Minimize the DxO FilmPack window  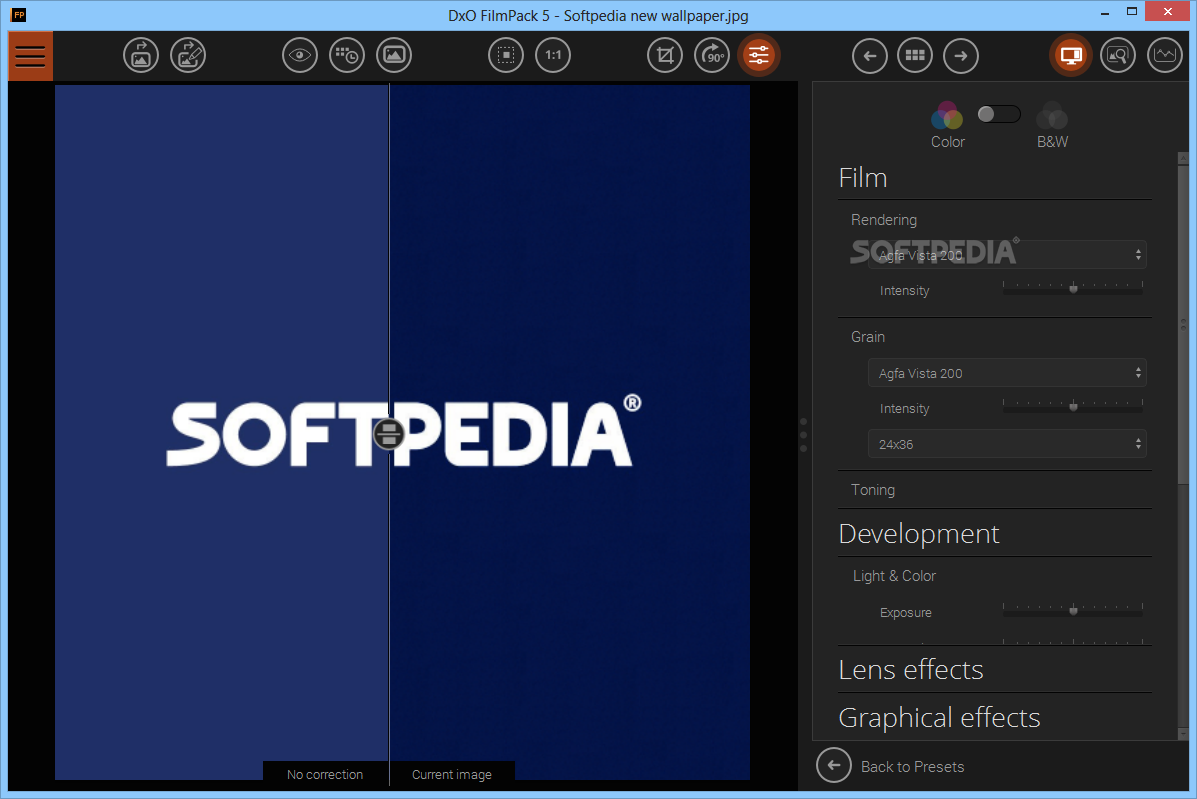coord(1105,13)
